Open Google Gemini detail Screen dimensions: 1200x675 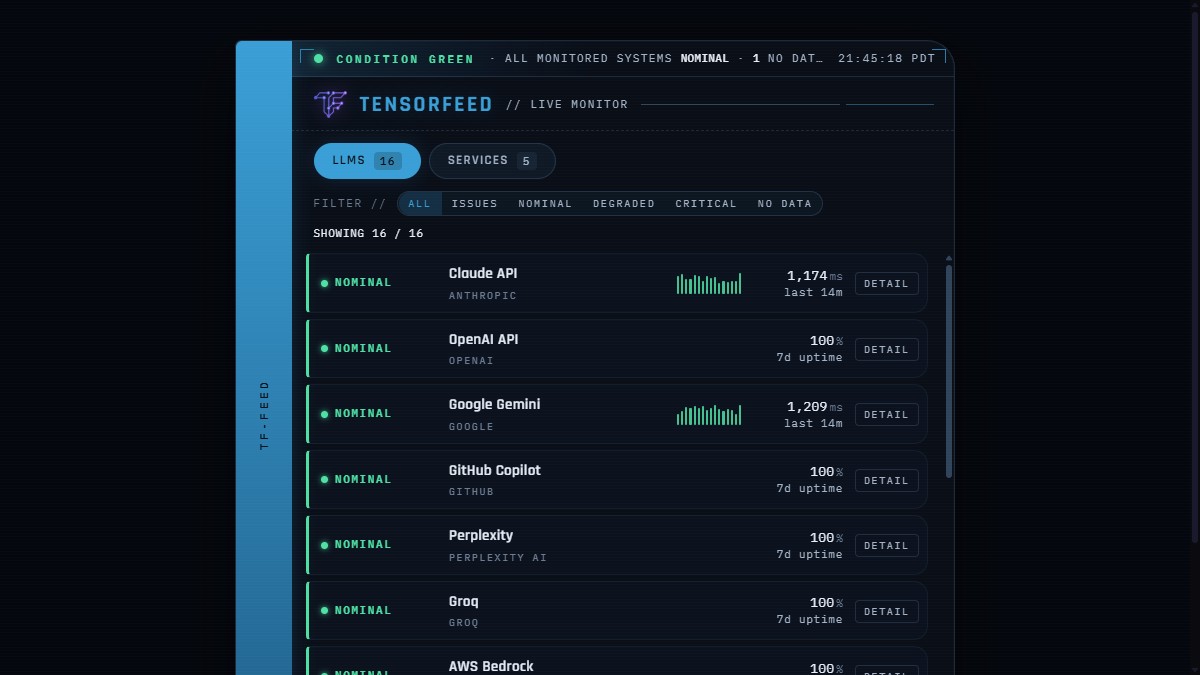pyautogui.click(x=886, y=415)
